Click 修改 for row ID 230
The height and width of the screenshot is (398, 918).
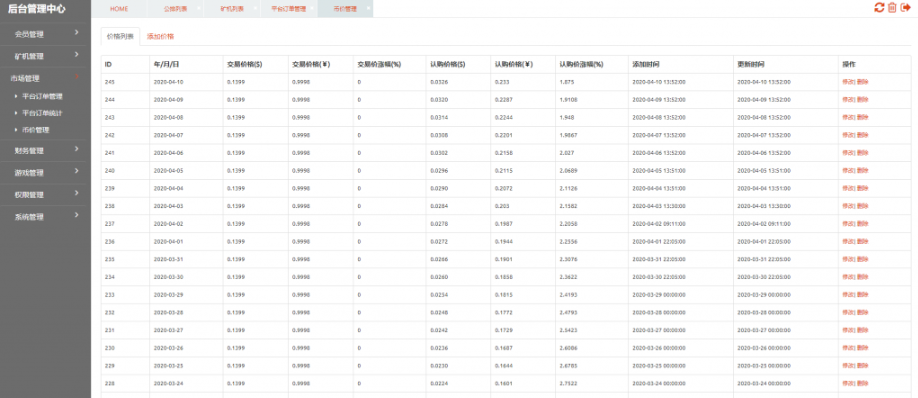click(x=848, y=348)
